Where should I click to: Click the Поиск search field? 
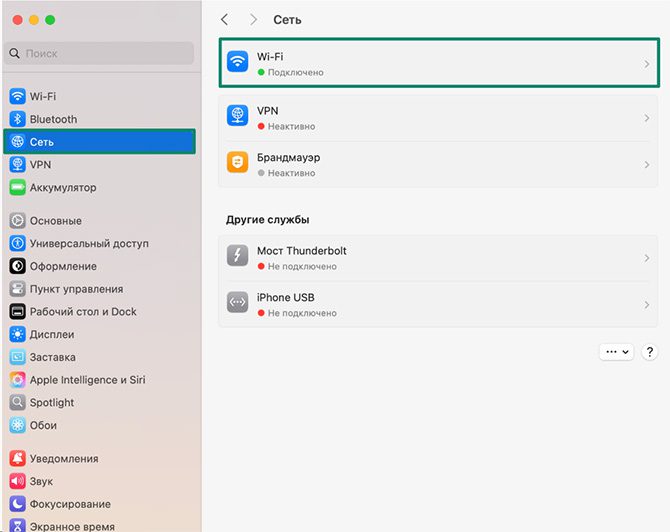click(99, 53)
